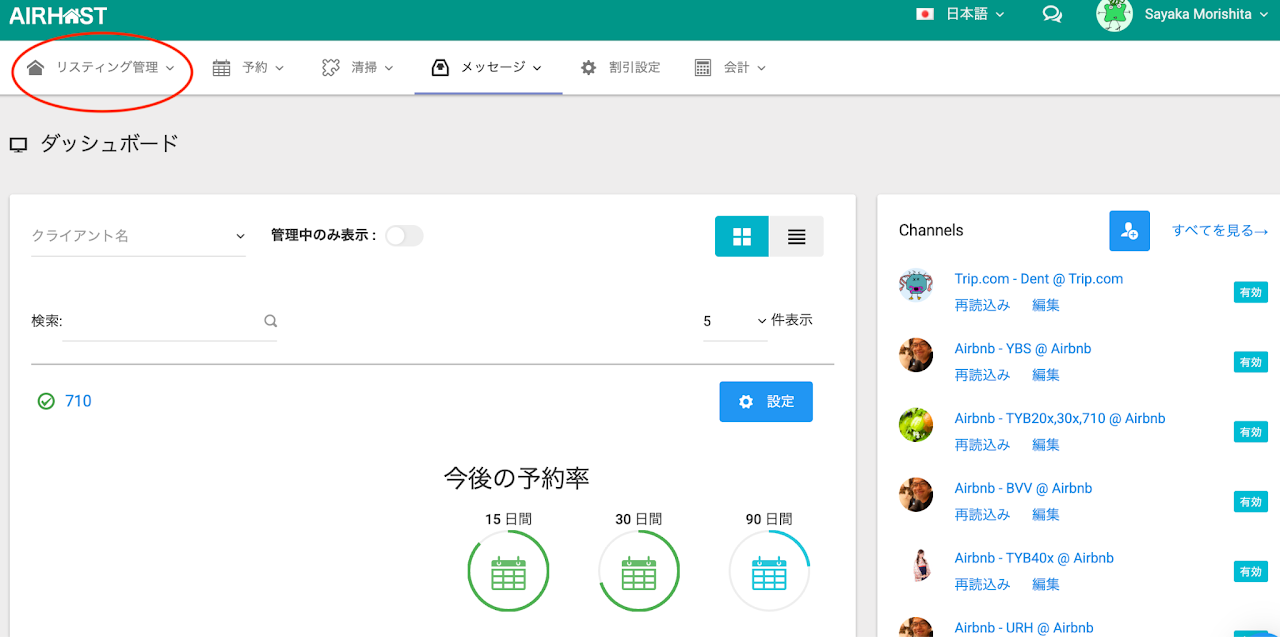Switch to grid view layout

[742, 236]
